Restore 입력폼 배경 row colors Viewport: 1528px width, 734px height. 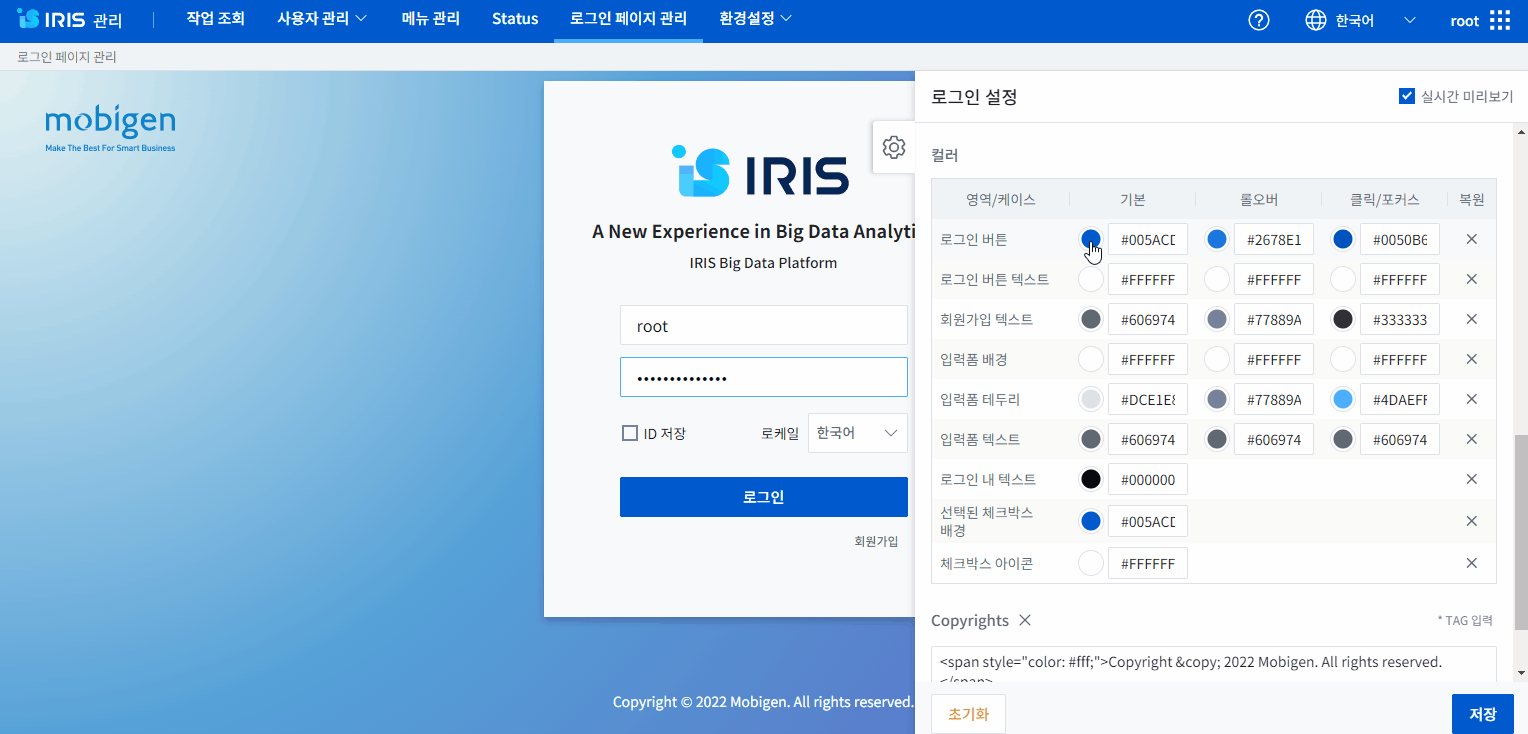click(1471, 359)
